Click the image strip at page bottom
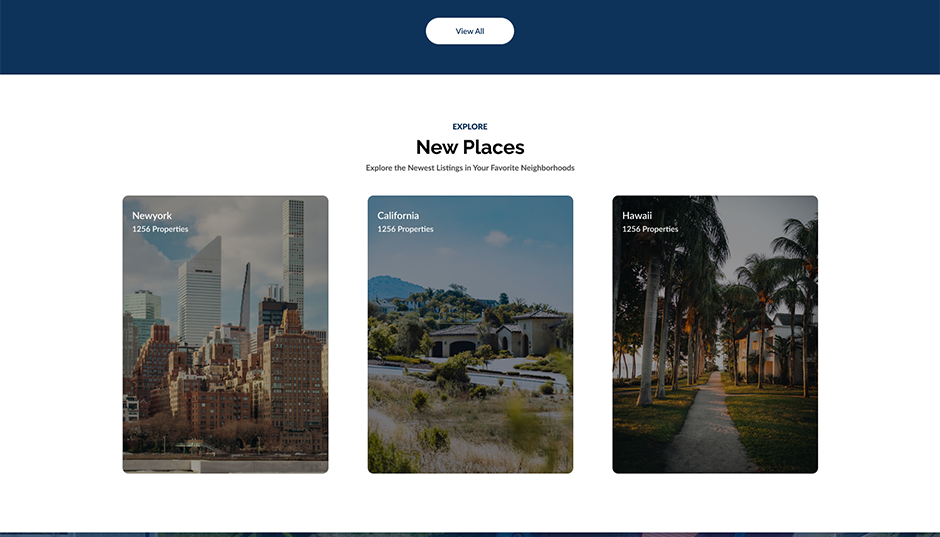This screenshot has width=940, height=537. coord(469,534)
